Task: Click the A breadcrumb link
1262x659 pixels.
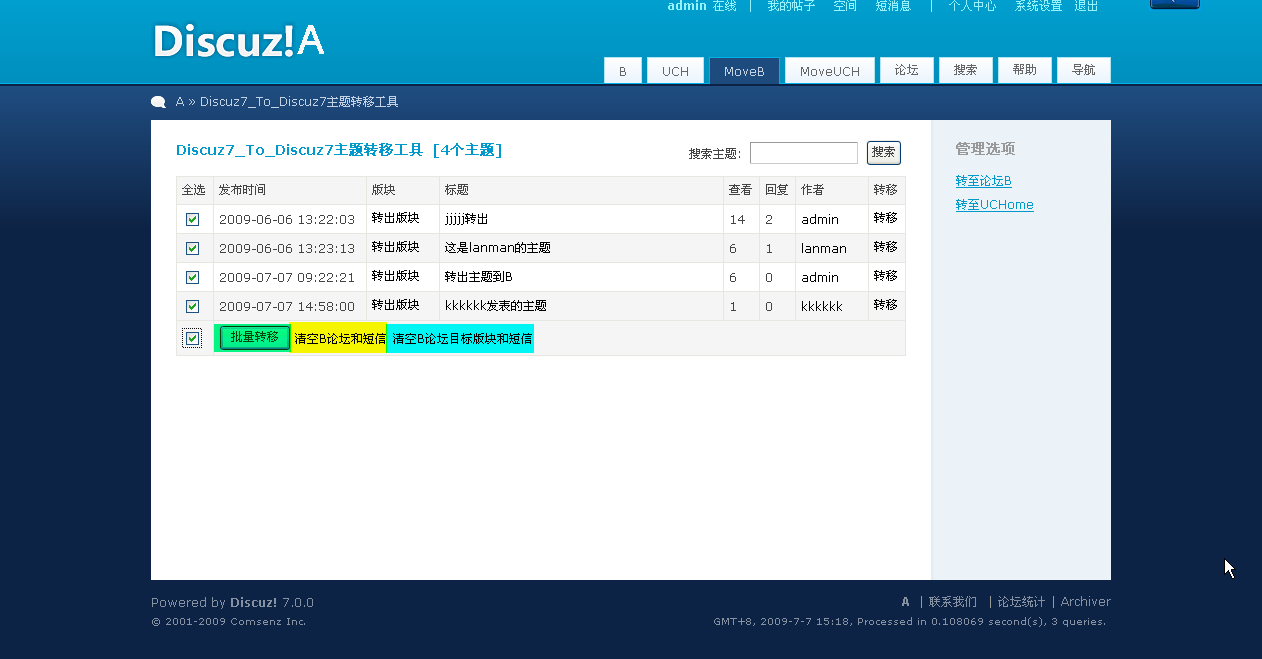Action: pyautogui.click(x=180, y=102)
